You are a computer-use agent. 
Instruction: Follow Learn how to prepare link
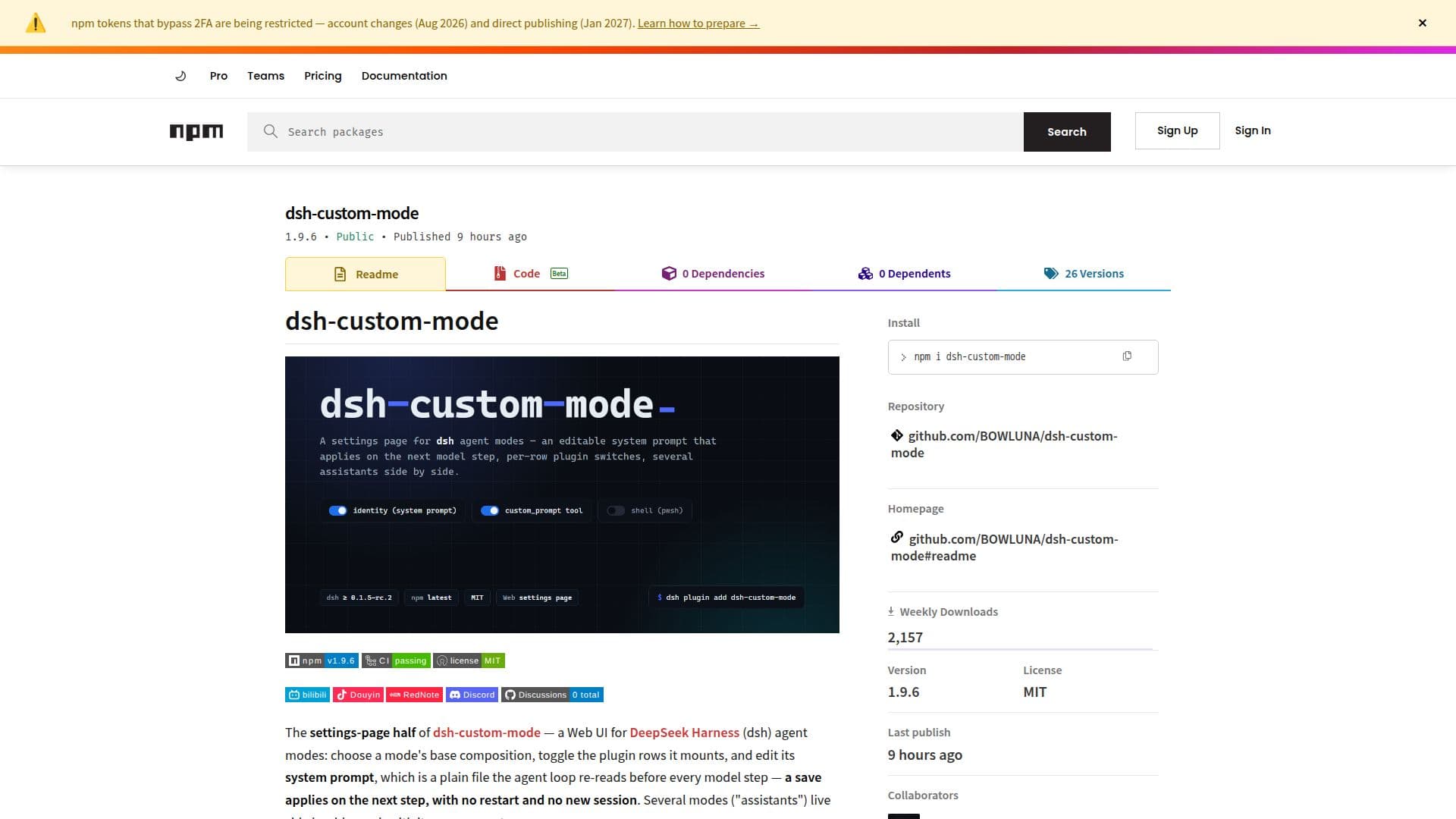[698, 24]
